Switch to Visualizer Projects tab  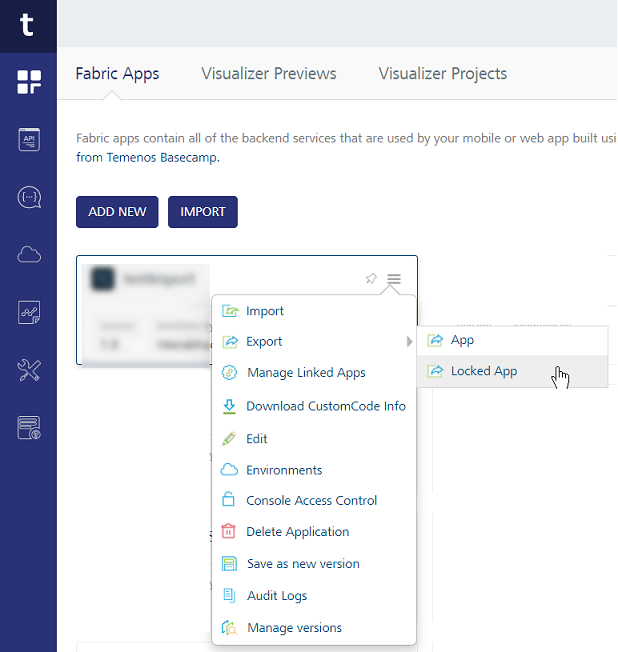[442, 74]
